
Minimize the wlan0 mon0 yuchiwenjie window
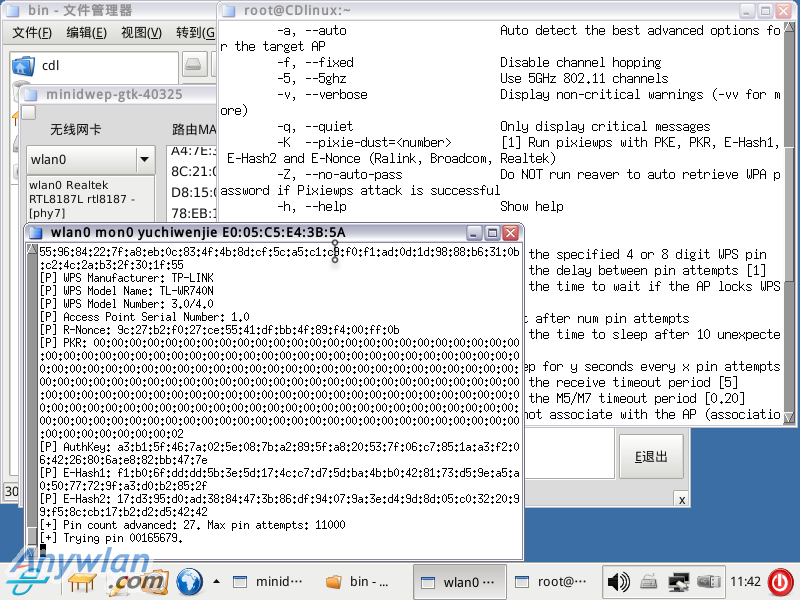[474, 233]
